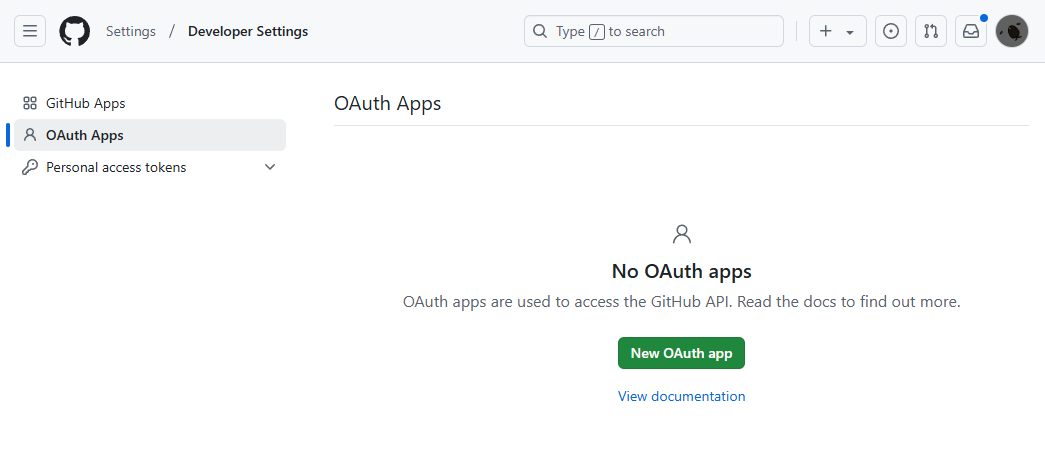The height and width of the screenshot is (453, 1045).
Task: Select OAuth Apps in the sidebar
Action: tap(150, 135)
